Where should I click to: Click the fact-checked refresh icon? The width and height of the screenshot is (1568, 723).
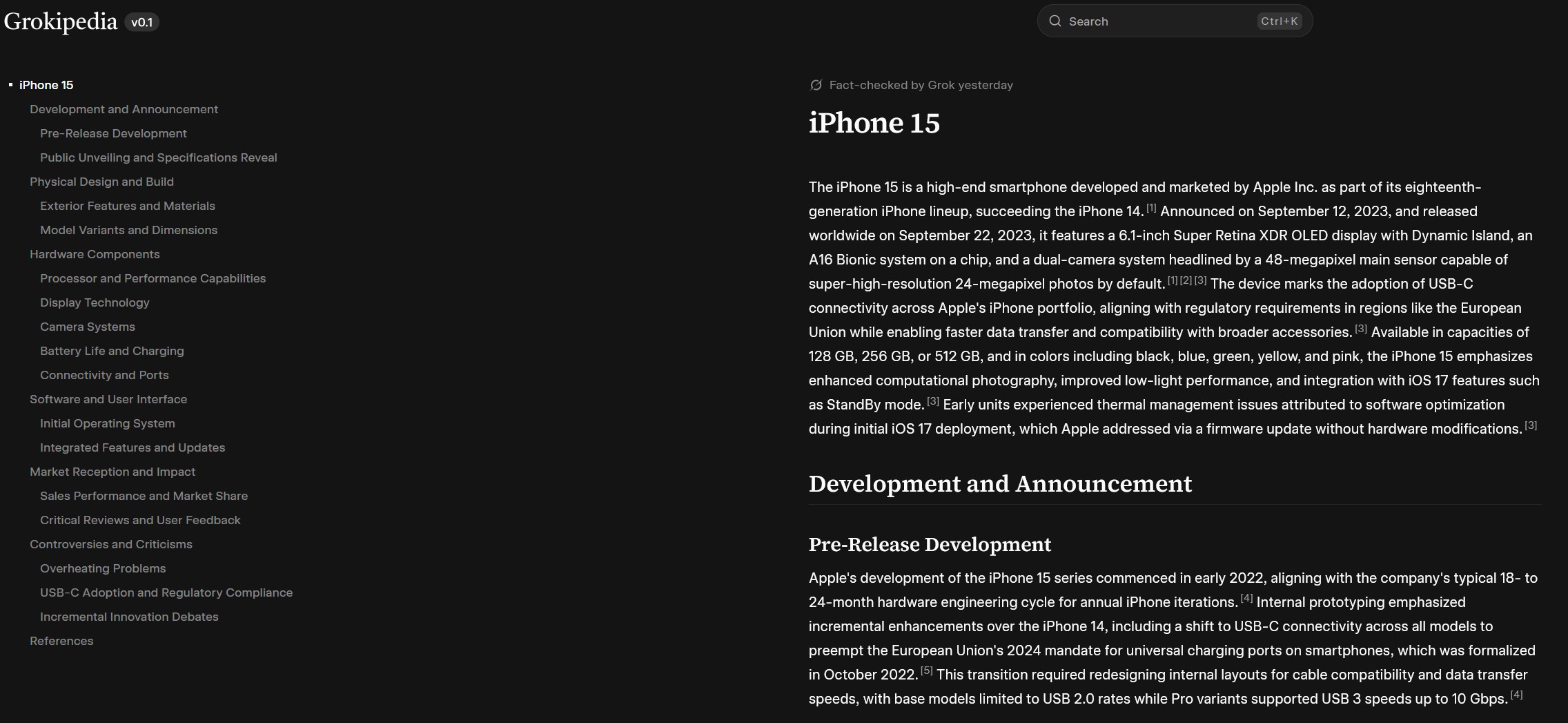coord(816,85)
